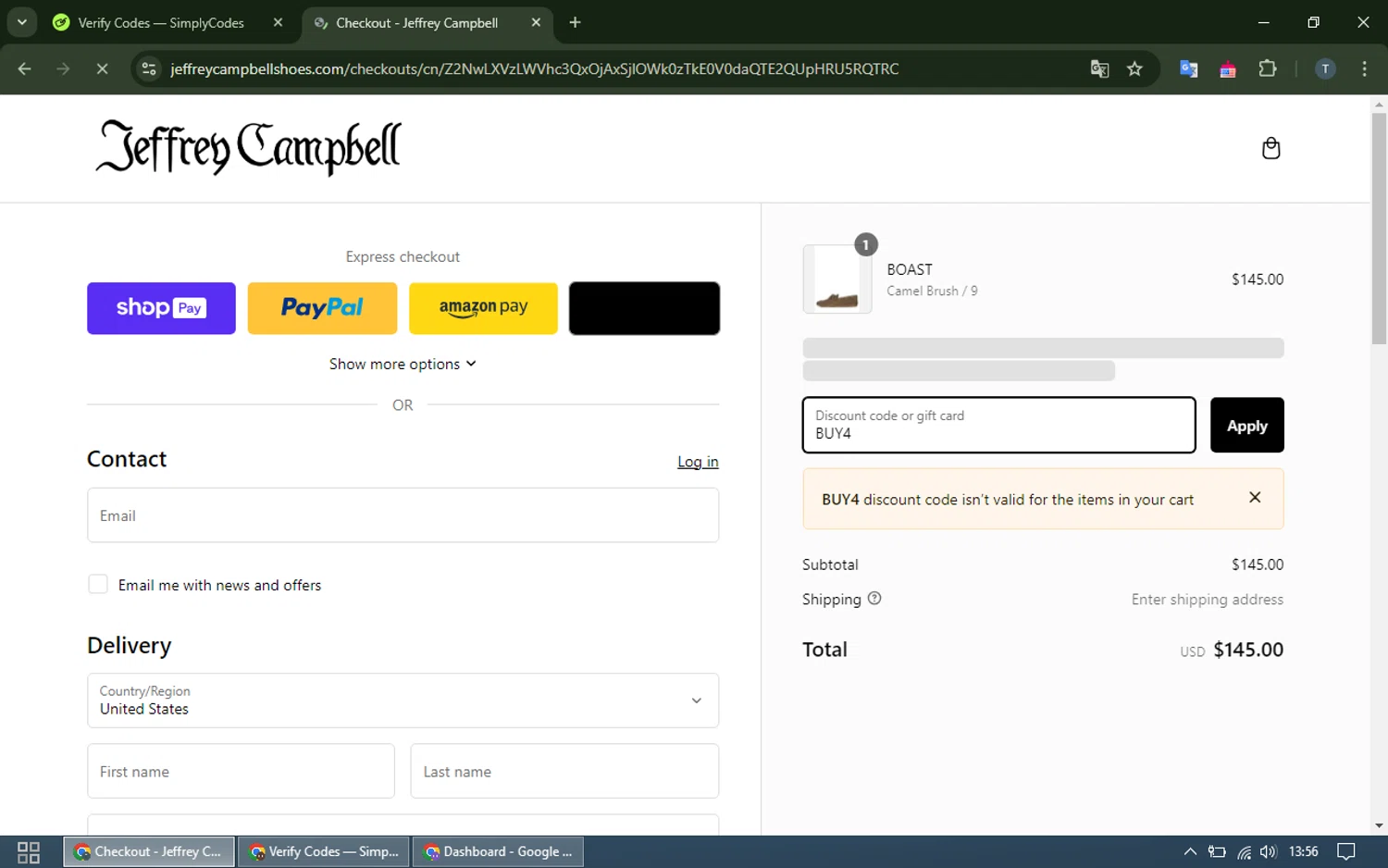Switch to Verify Codes taskbar window
1388x868 pixels.
pos(324,852)
